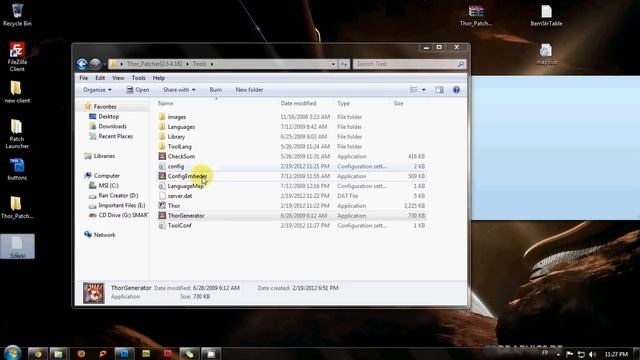This screenshot has height=360, width=640.
Task: Open view options dropdown arrow
Action: 424,90
